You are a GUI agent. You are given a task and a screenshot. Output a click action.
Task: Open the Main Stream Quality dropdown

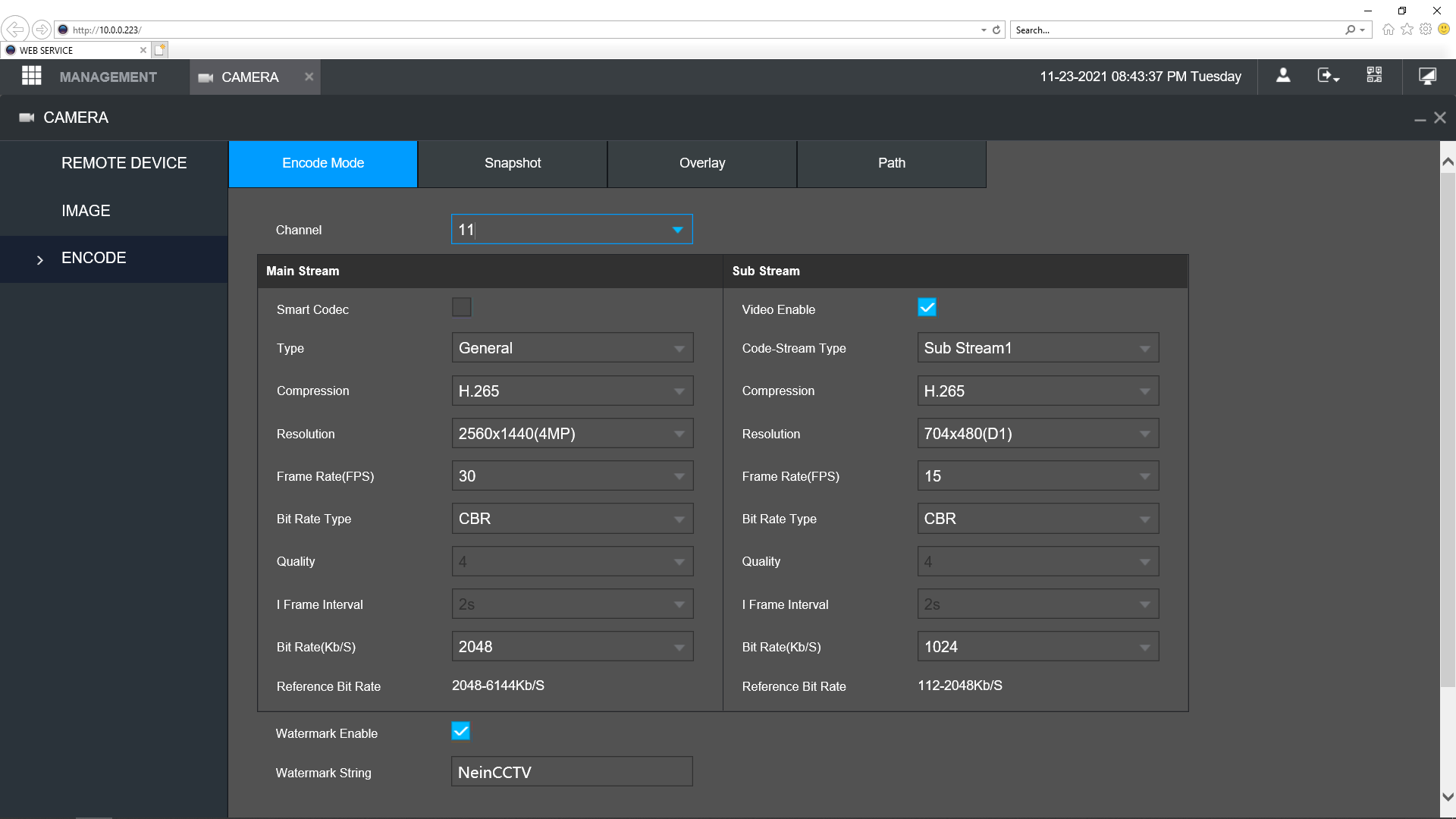click(573, 562)
